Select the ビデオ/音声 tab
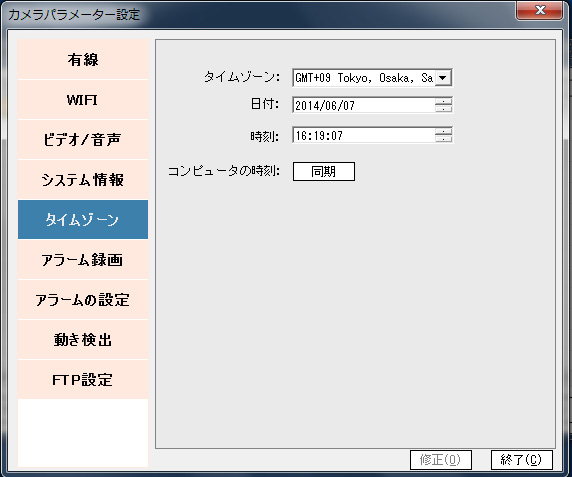Image resolution: width=572 pixels, height=477 pixels. pyautogui.click(x=83, y=140)
